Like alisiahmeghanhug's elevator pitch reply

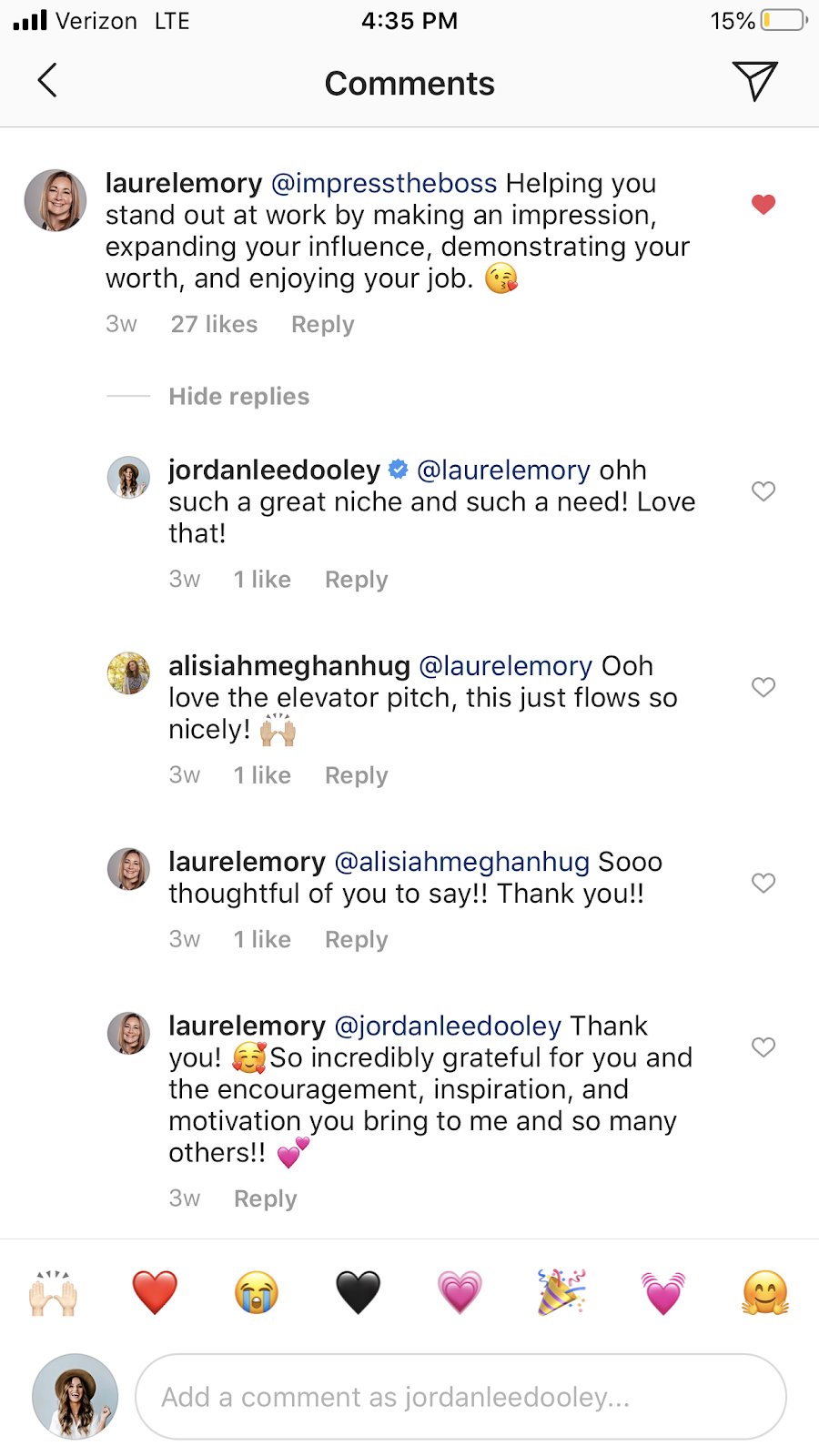(x=763, y=687)
